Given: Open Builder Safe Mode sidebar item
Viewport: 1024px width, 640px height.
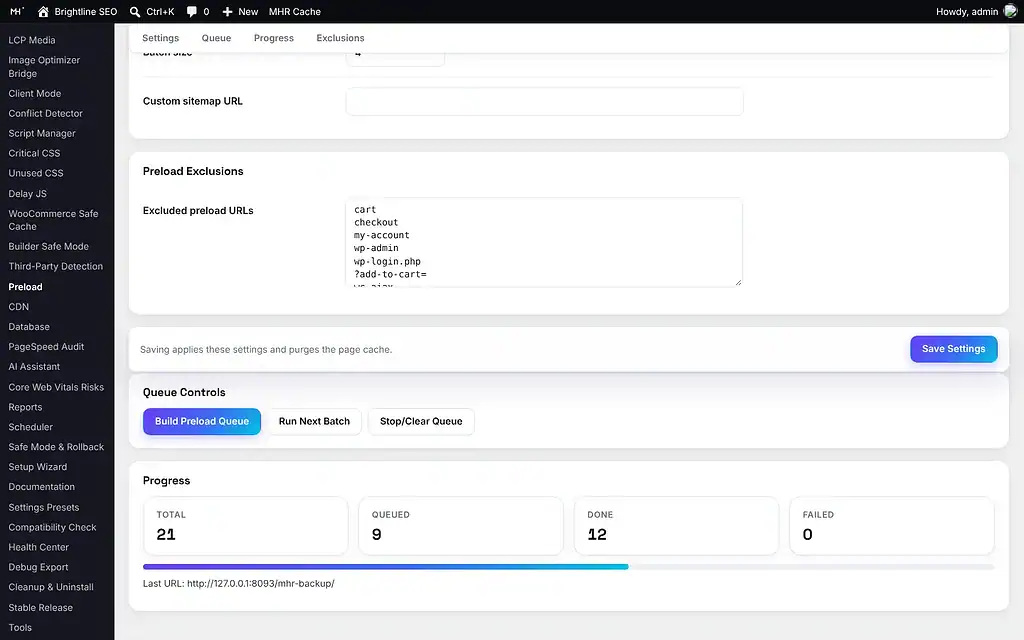Looking at the screenshot, I should pyautogui.click(x=48, y=246).
